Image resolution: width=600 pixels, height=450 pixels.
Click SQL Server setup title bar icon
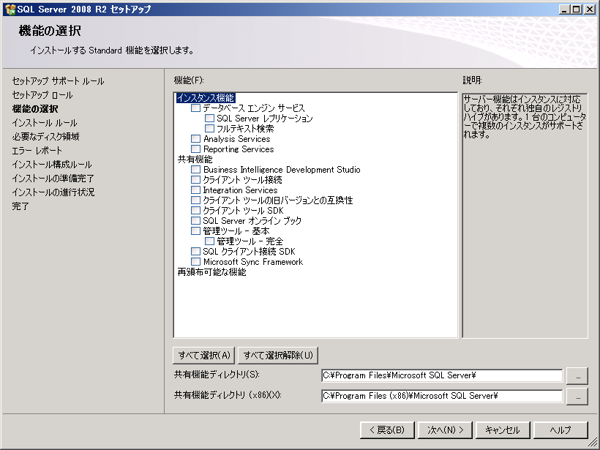pos(10,9)
